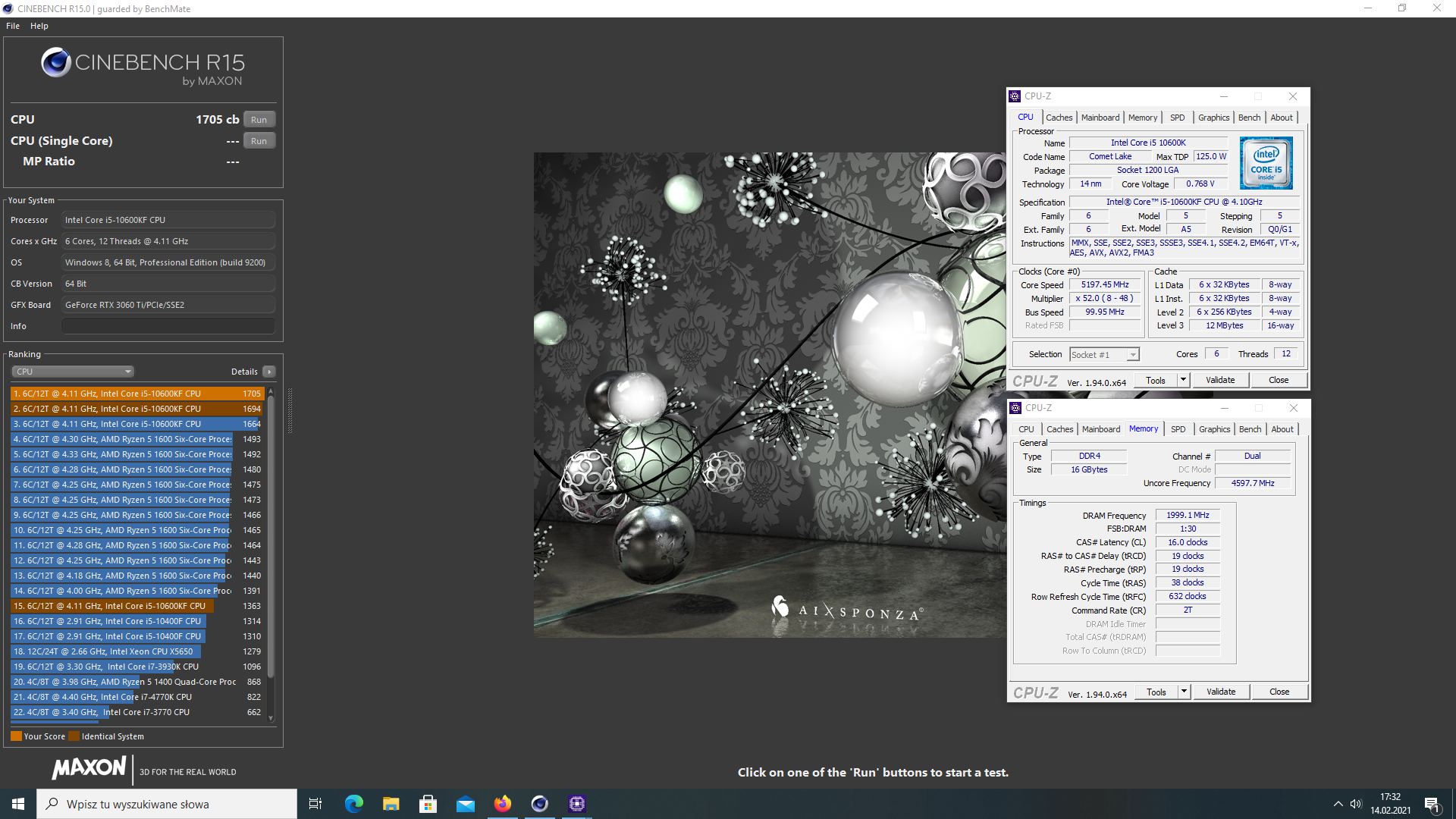
Task: Click the top CPU-Z window title icon
Action: (x=1015, y=96)
